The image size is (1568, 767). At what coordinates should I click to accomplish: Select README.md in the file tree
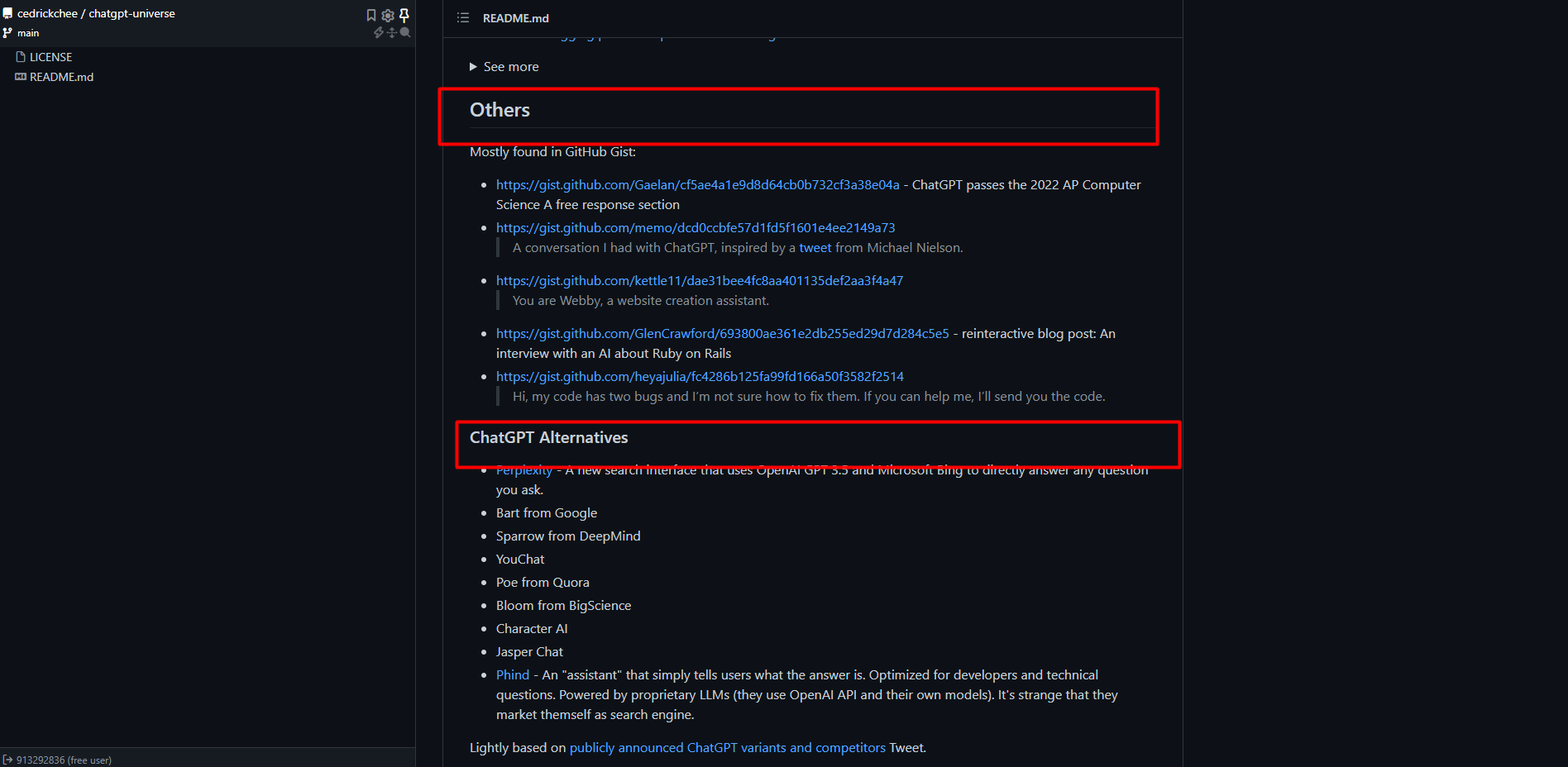pos(61,77)
